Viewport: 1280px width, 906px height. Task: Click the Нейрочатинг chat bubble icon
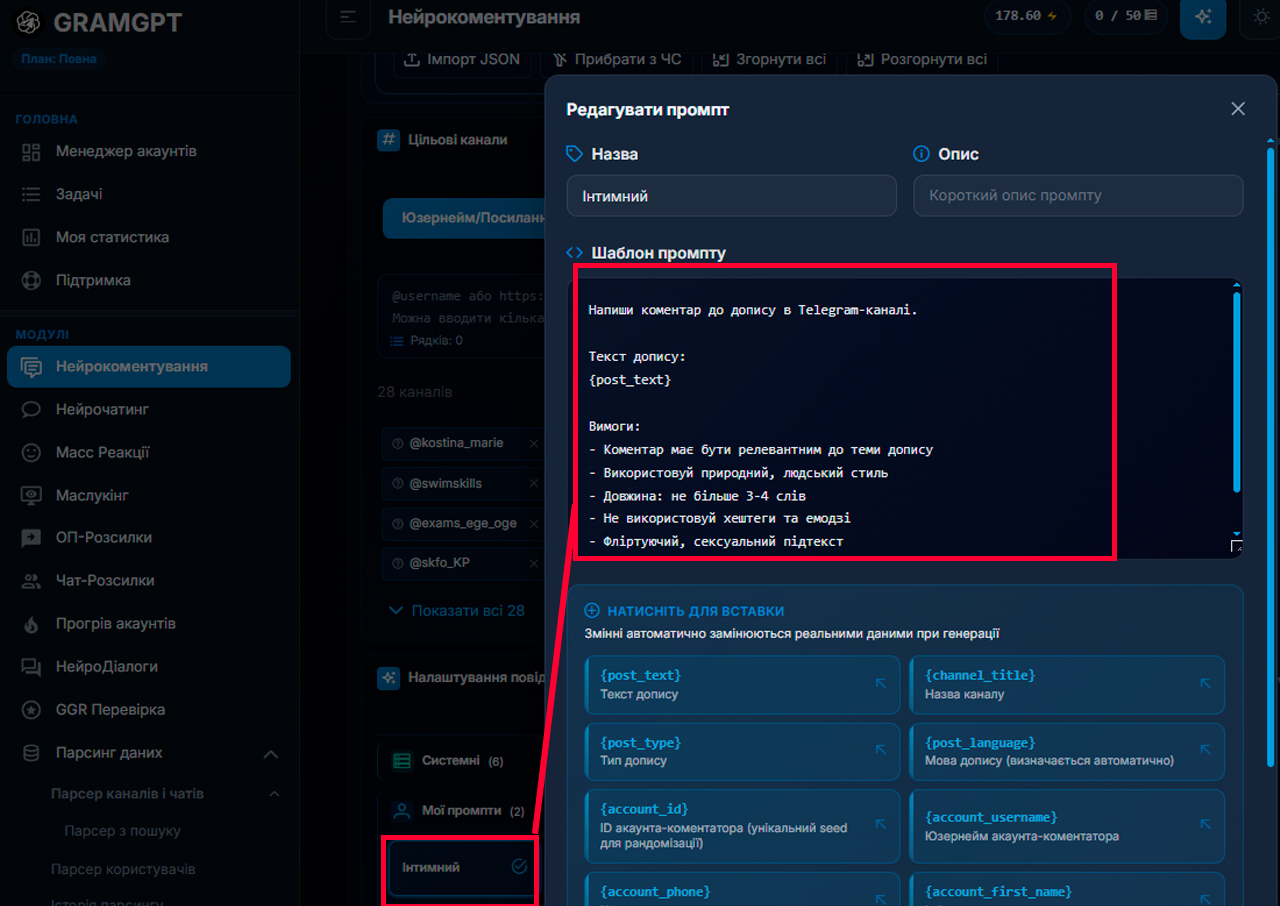pos(31,409)
